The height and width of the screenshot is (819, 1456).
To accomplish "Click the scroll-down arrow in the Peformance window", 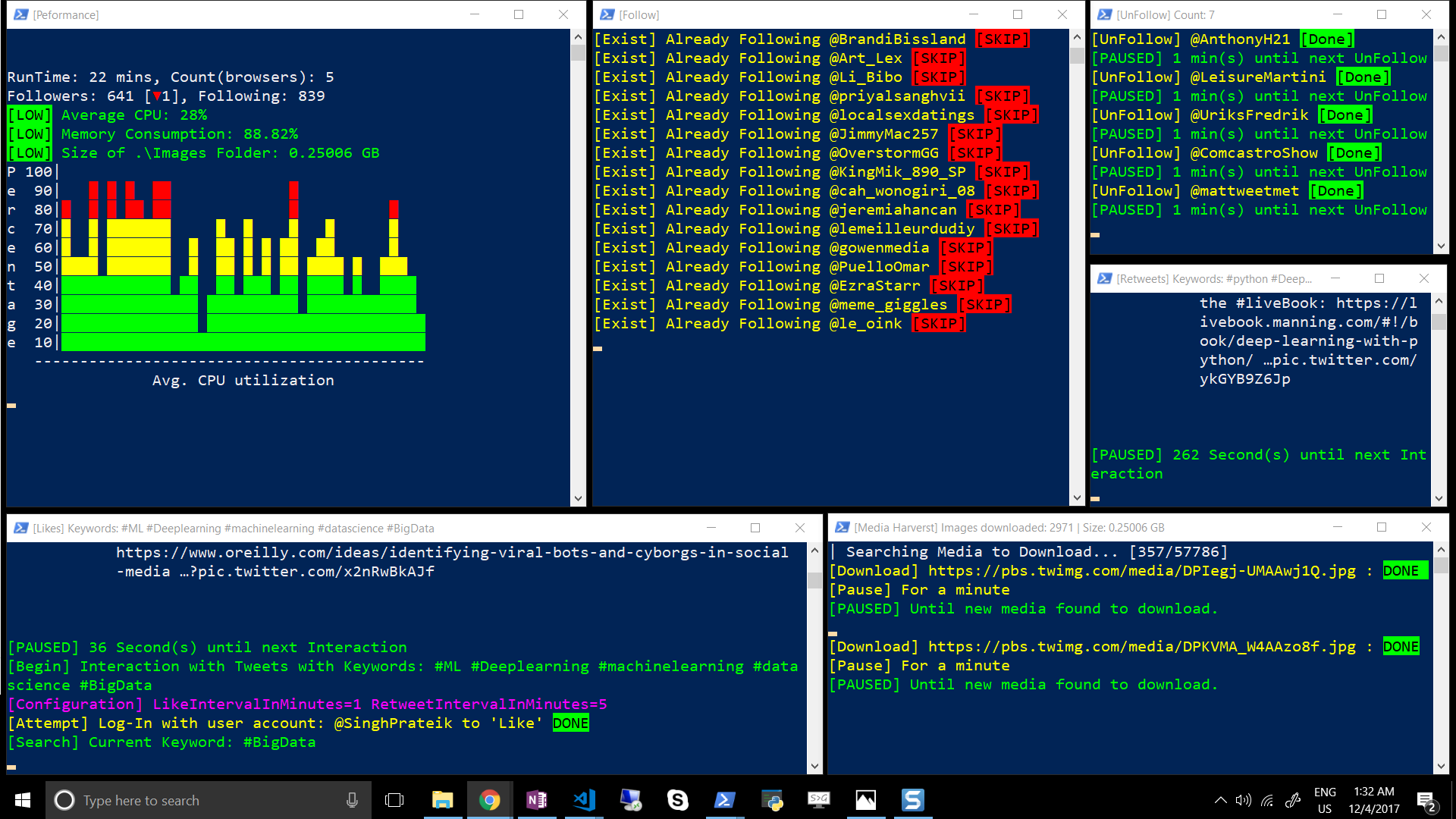I will pos(578,498).
